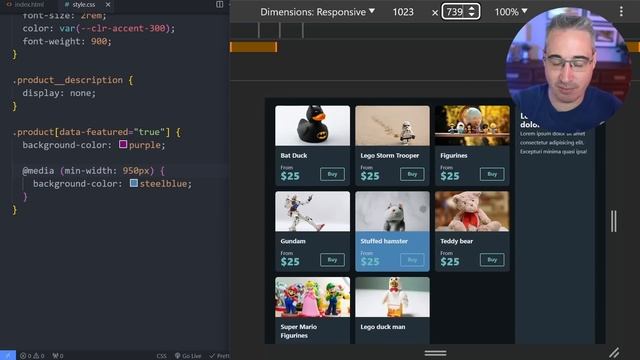
Task: Click the 'display: none;' code line
Action: point(59,93)
